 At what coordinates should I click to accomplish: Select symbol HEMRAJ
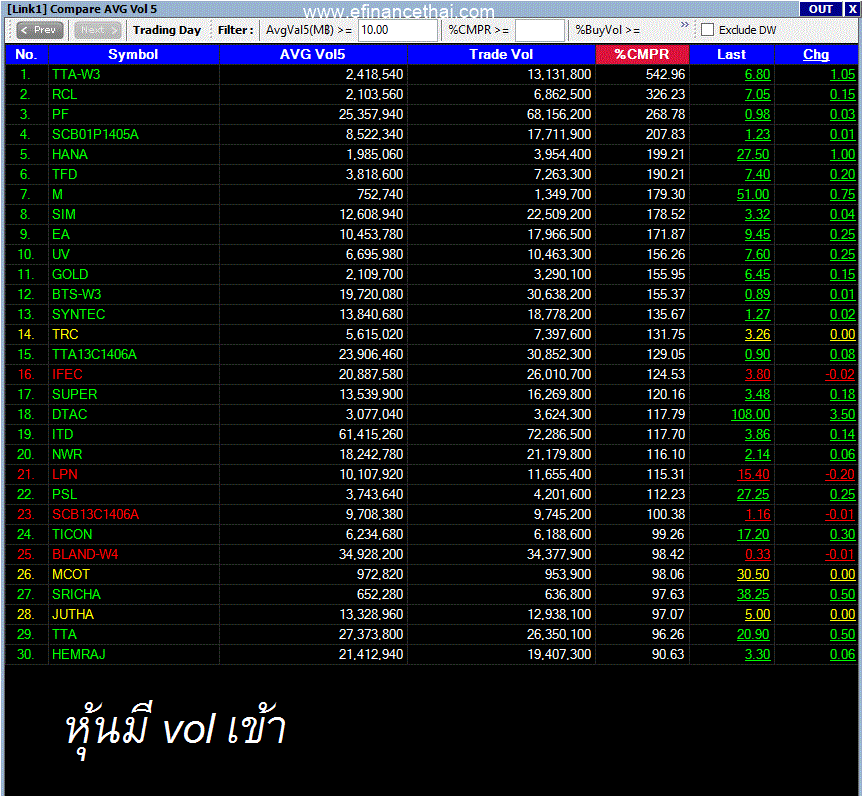(78, 655)
